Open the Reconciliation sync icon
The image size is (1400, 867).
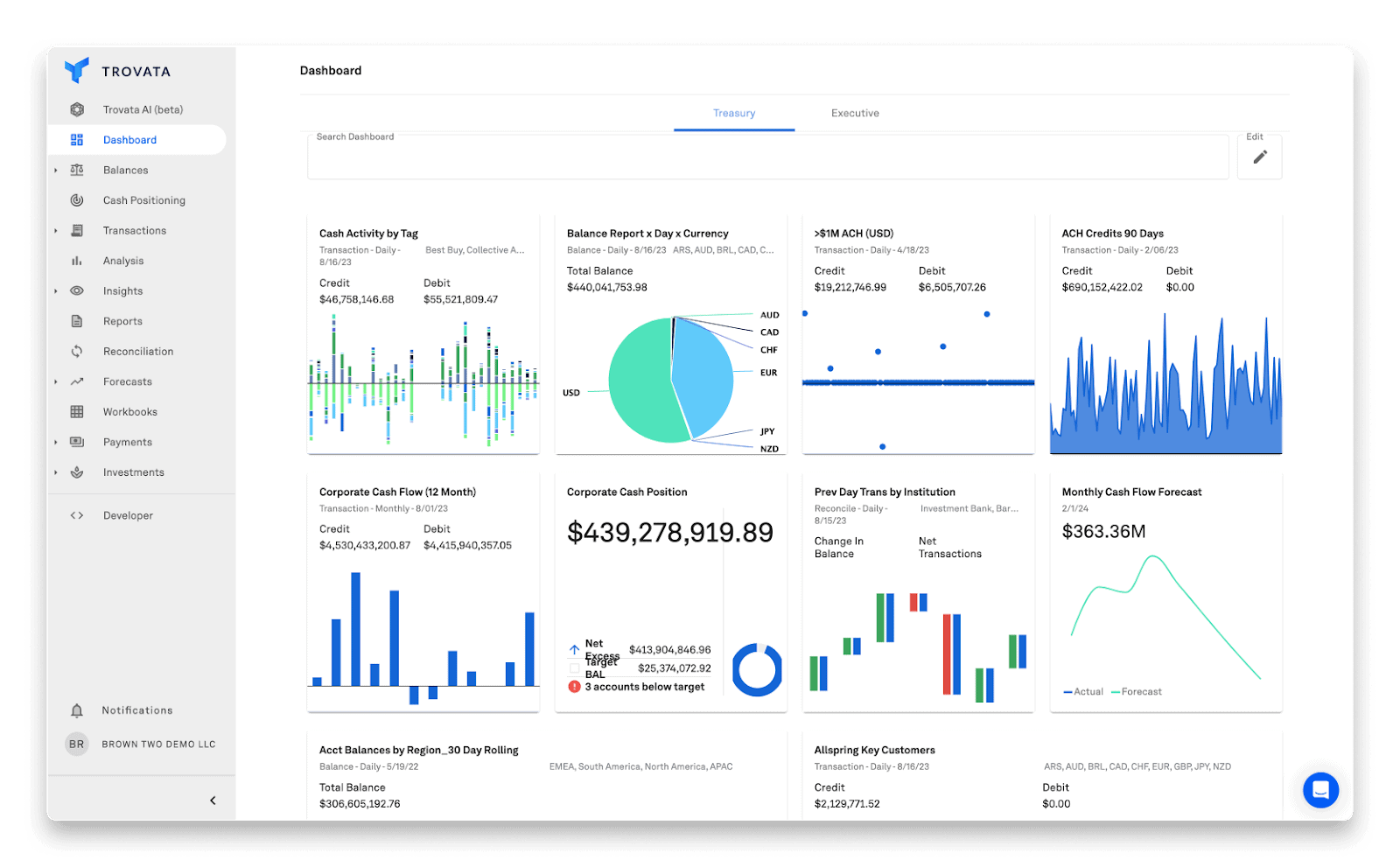point(77,351)
